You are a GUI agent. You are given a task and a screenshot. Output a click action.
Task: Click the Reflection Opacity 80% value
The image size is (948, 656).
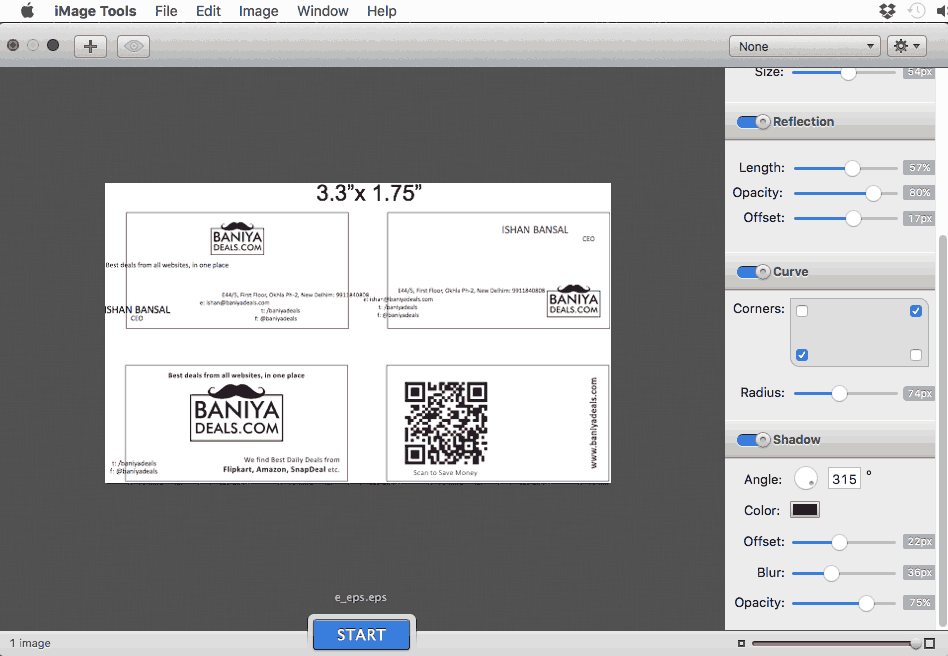click(918, 193)
